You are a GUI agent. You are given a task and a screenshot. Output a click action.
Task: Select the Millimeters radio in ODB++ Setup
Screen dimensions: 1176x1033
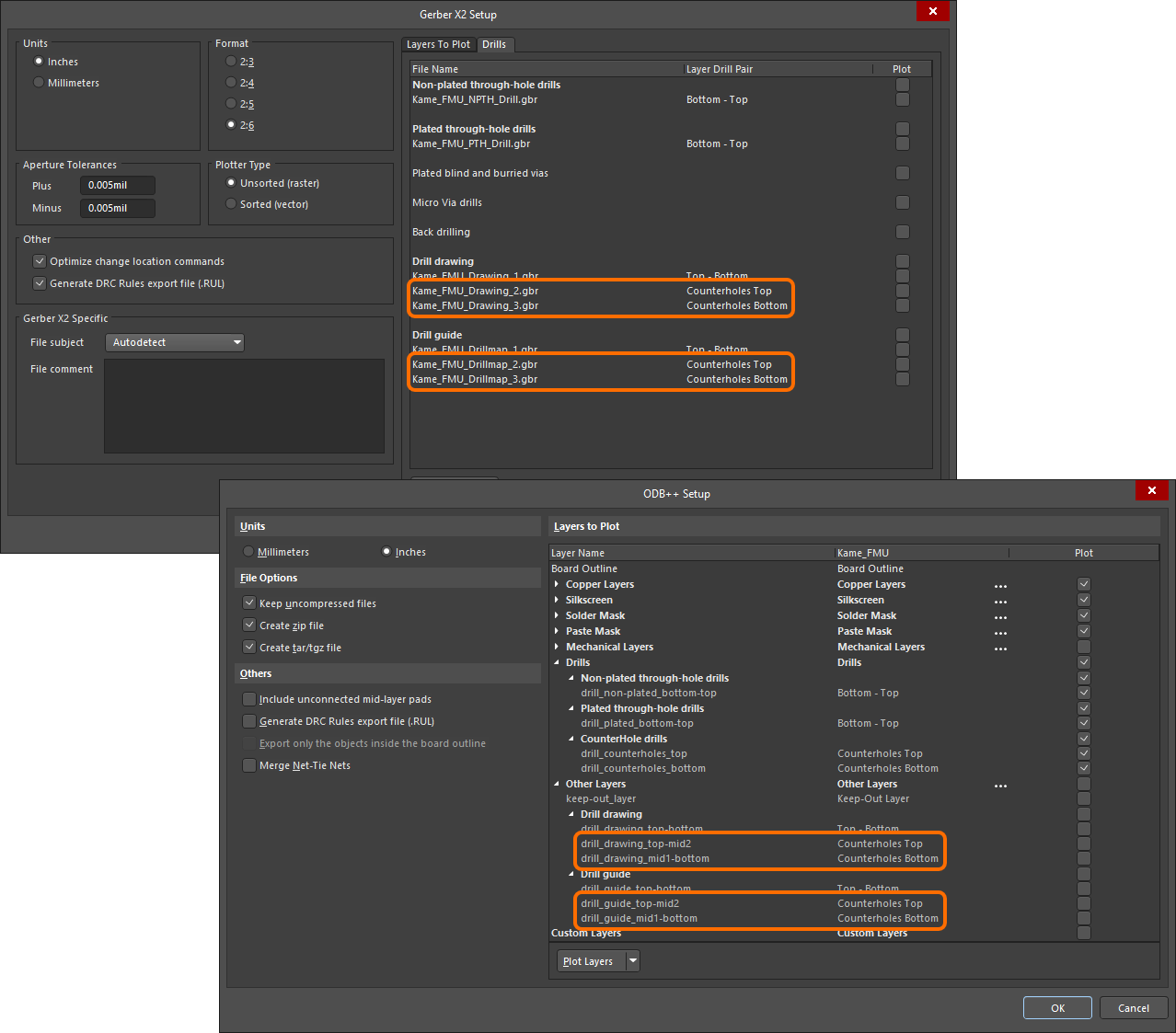tap(248, 552)
